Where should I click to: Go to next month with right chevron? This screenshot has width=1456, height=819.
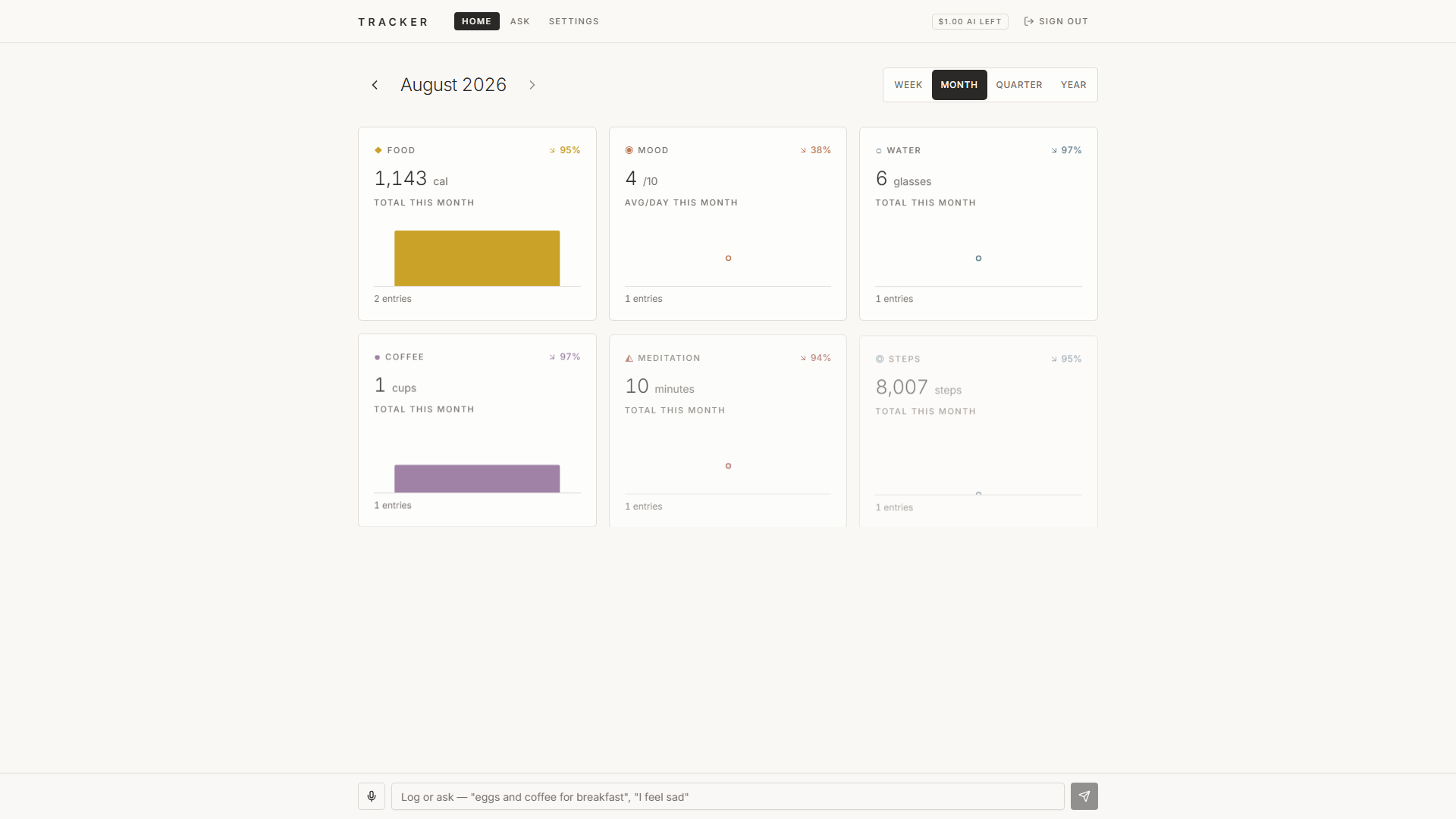click(532, 85)
